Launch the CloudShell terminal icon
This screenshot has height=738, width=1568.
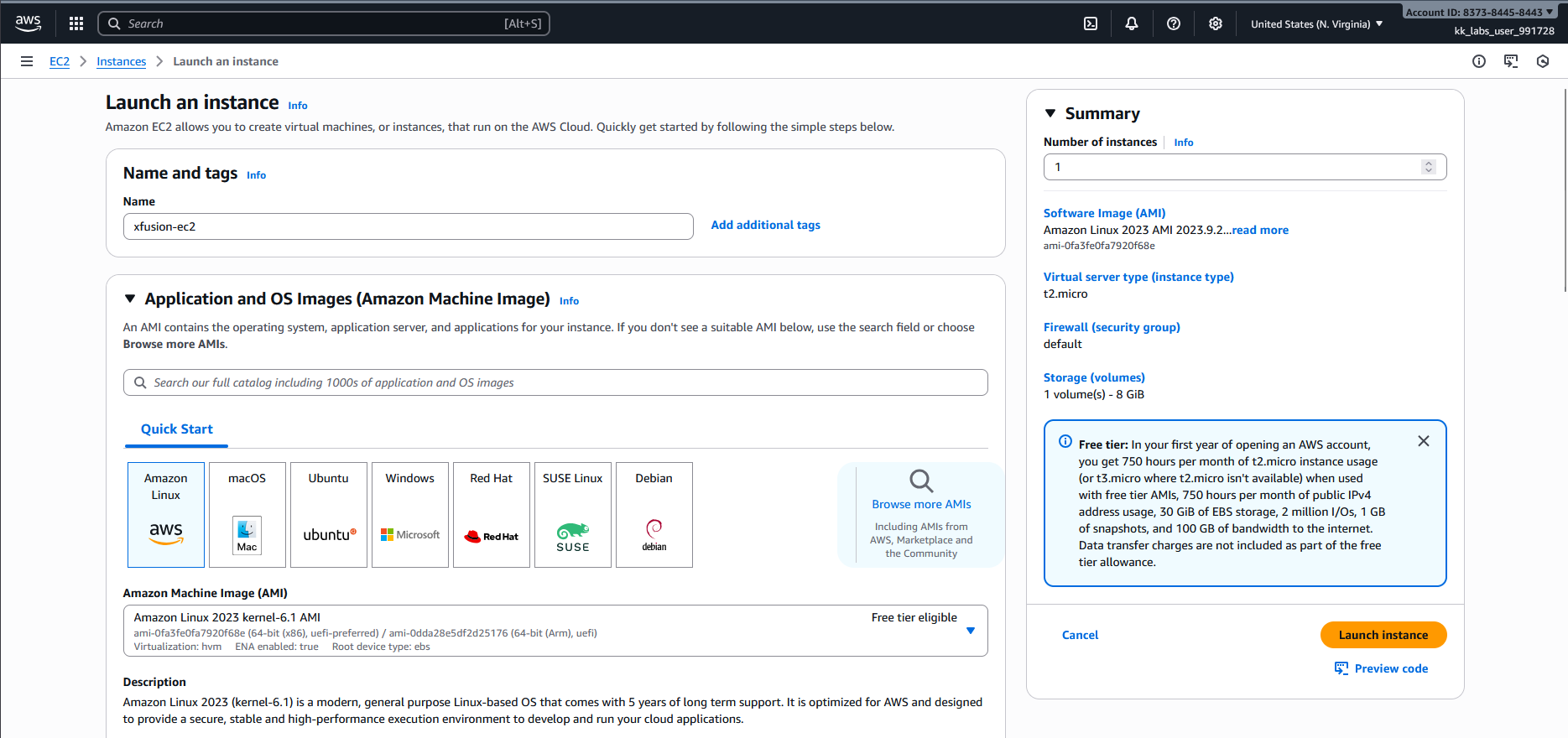coord(1091,23)
